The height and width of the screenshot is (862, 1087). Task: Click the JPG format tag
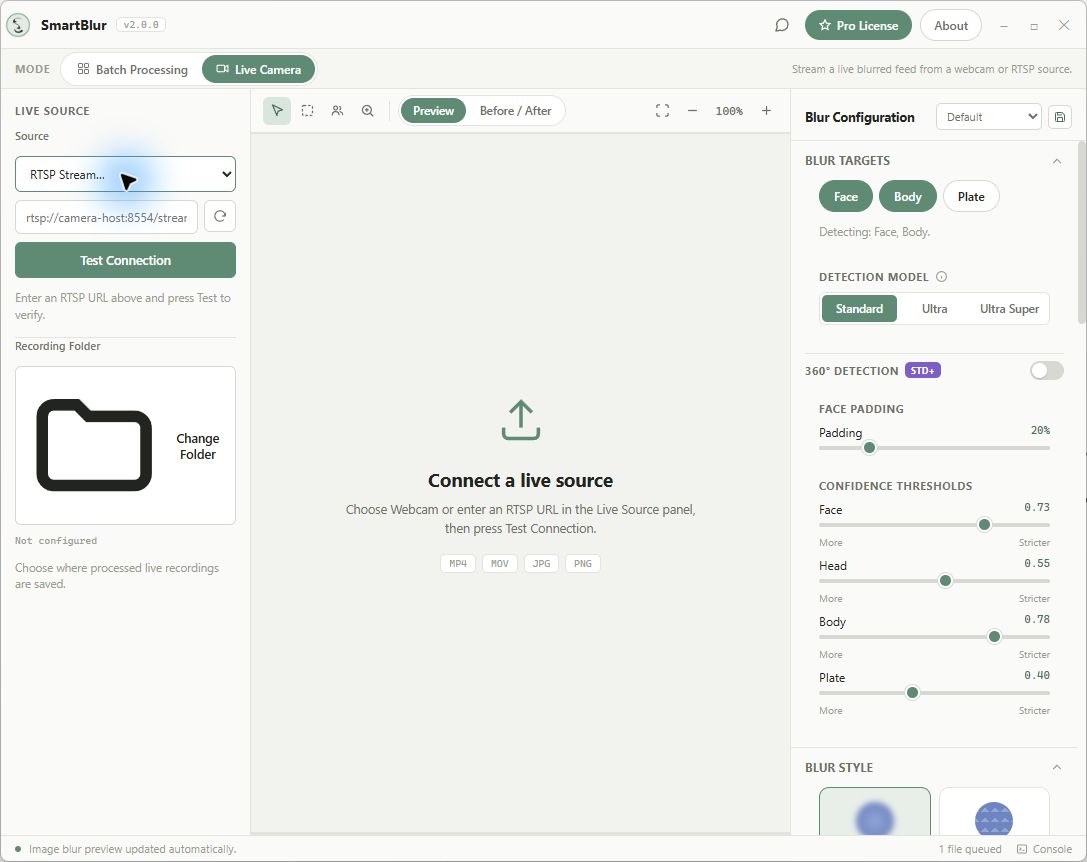(541, 564)
